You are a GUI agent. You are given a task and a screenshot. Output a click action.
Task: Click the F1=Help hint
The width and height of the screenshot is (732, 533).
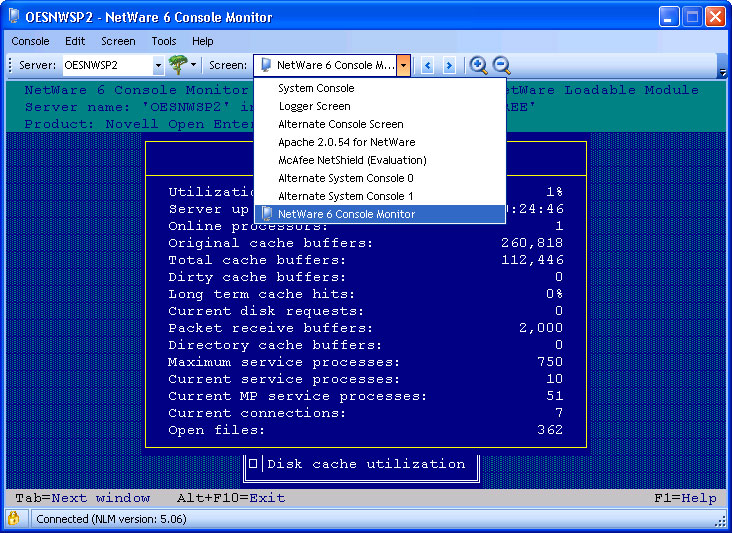[x=685, y=498]
